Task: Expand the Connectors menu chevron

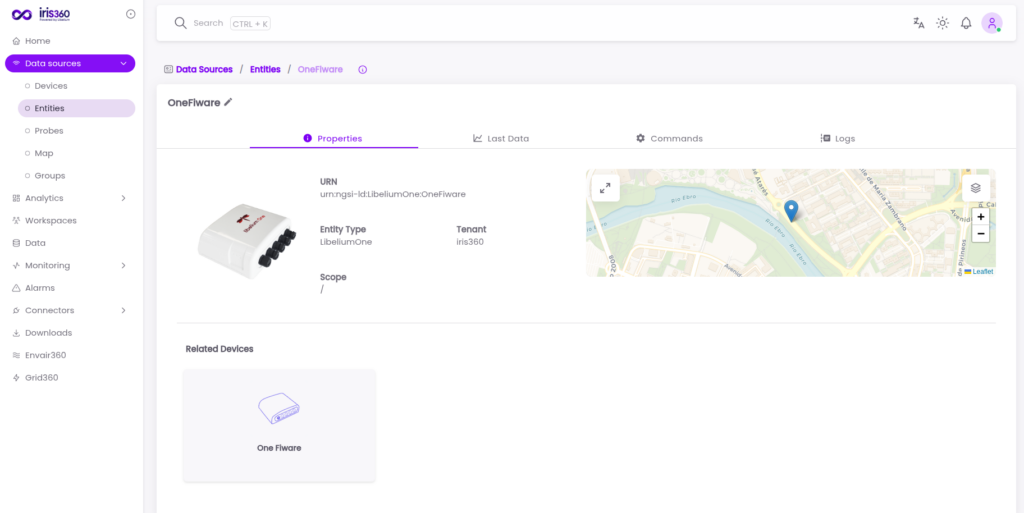Action: click(x=123, y=311)
